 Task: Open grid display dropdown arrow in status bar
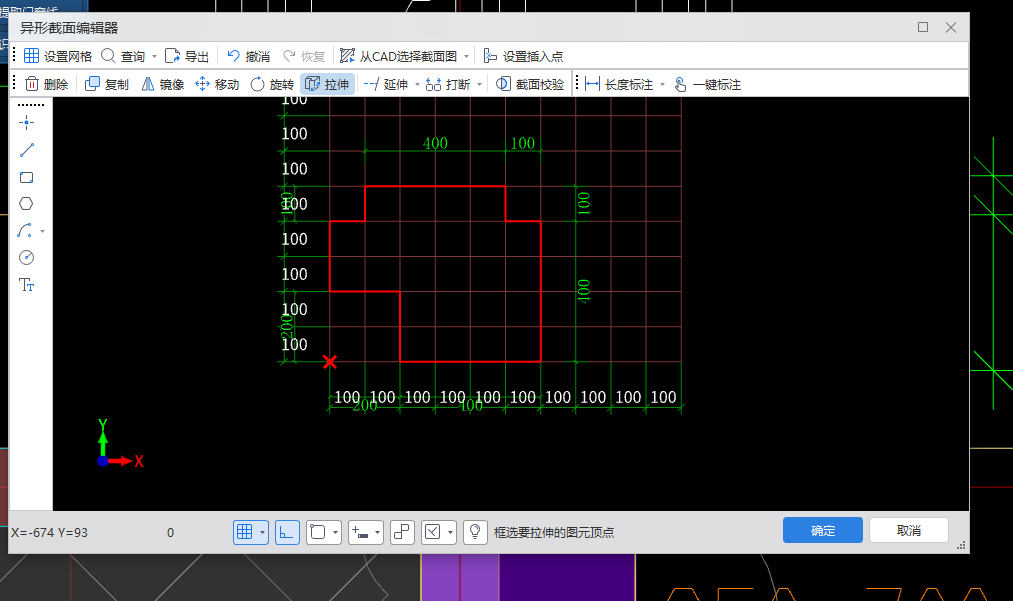click(262, 532)
